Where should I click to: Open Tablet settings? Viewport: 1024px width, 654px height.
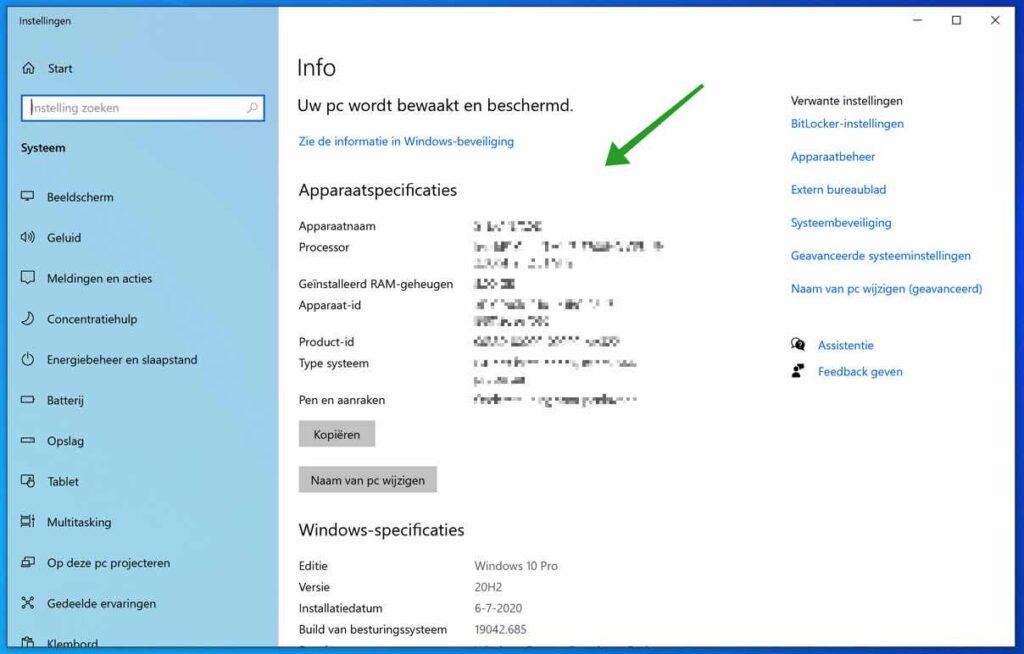(64, 481)
